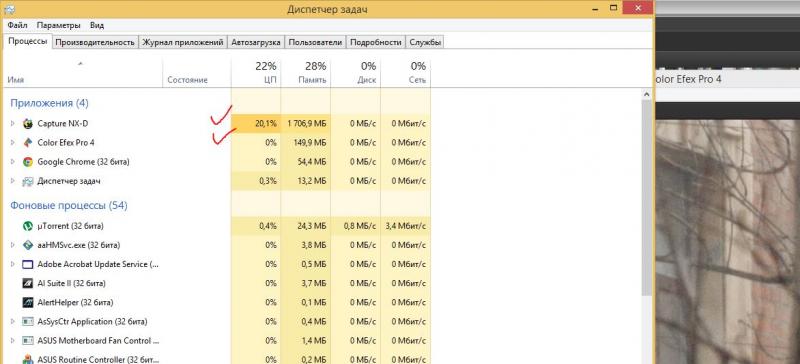The width and height of the screenshot is (800, 364).
Task: Open the Файл menu
Action: [18, 25]
